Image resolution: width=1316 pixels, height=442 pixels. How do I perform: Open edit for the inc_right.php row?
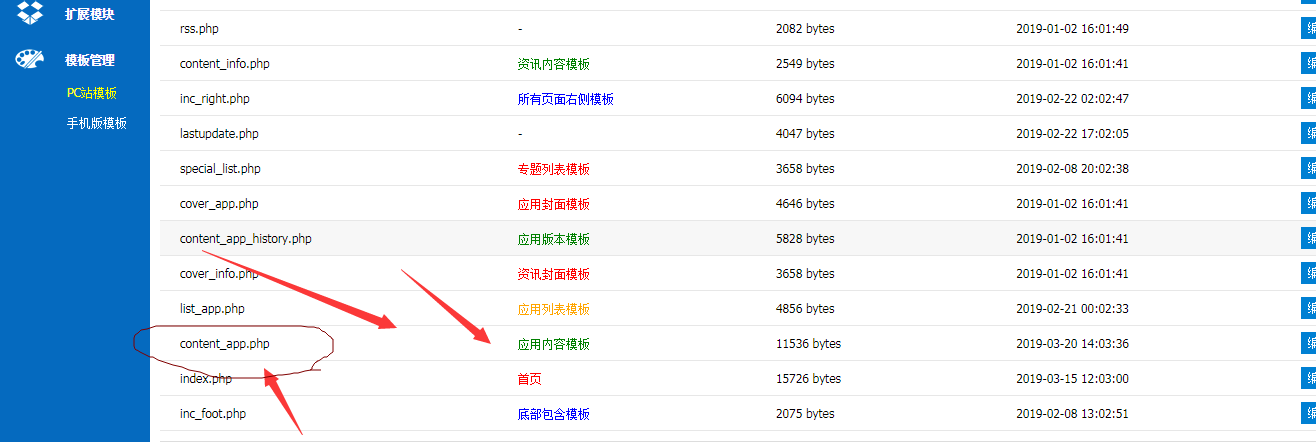[1308, 99]
